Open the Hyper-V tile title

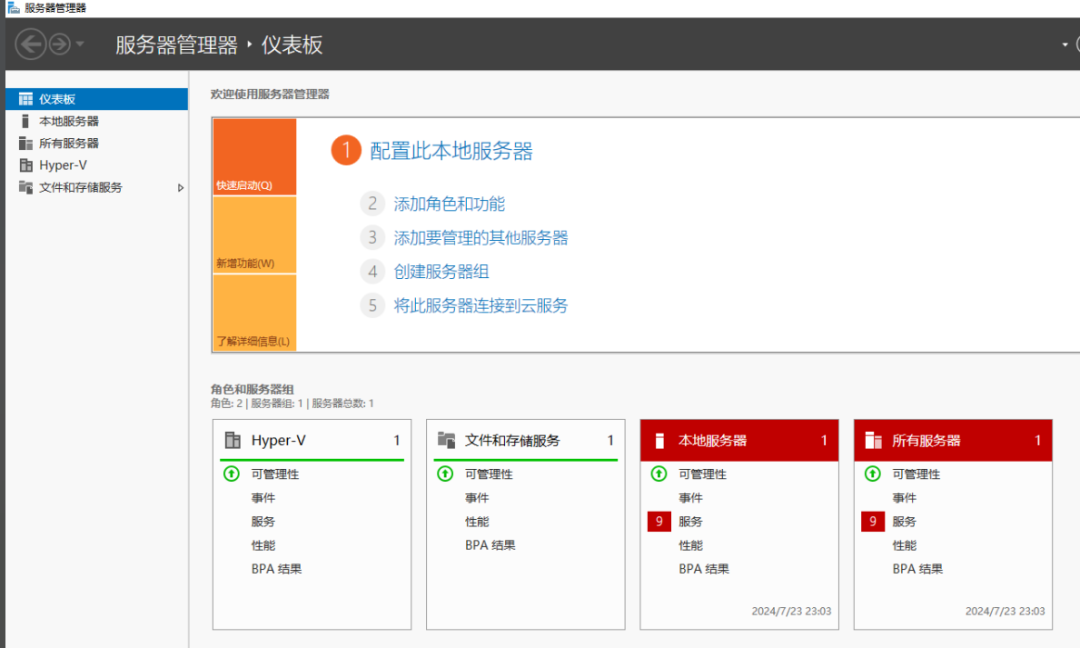point(278,440)
